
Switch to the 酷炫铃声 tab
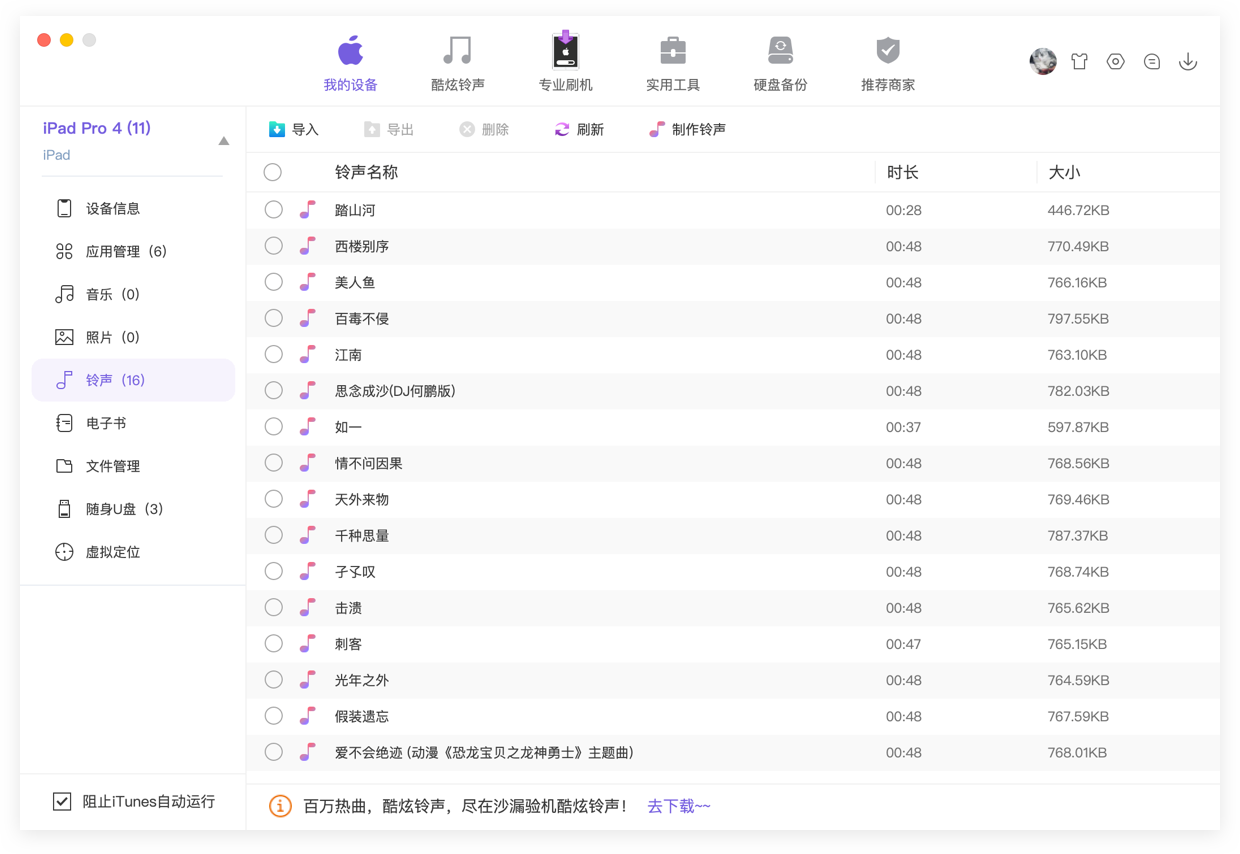[x=458, y=63]
